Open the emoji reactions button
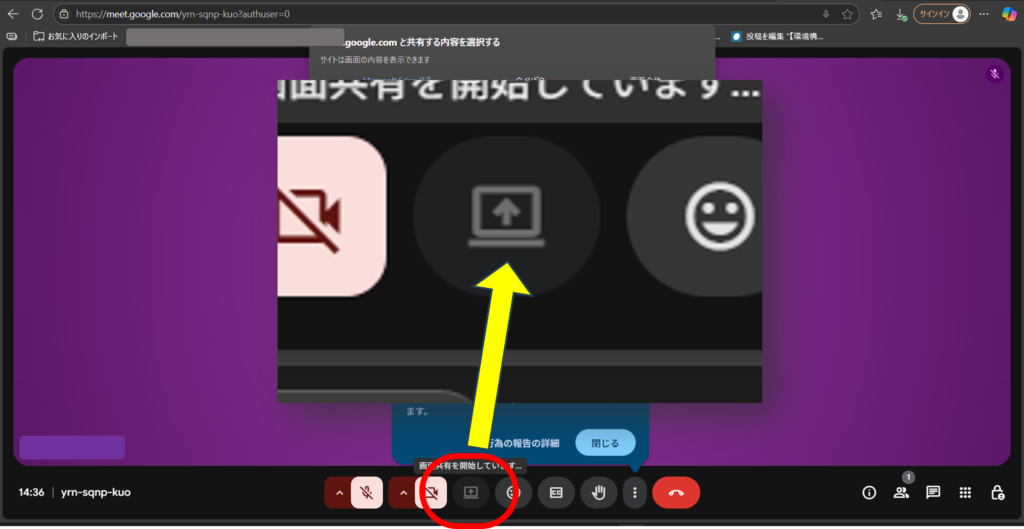1024x529 pixels. coord(513,492)
